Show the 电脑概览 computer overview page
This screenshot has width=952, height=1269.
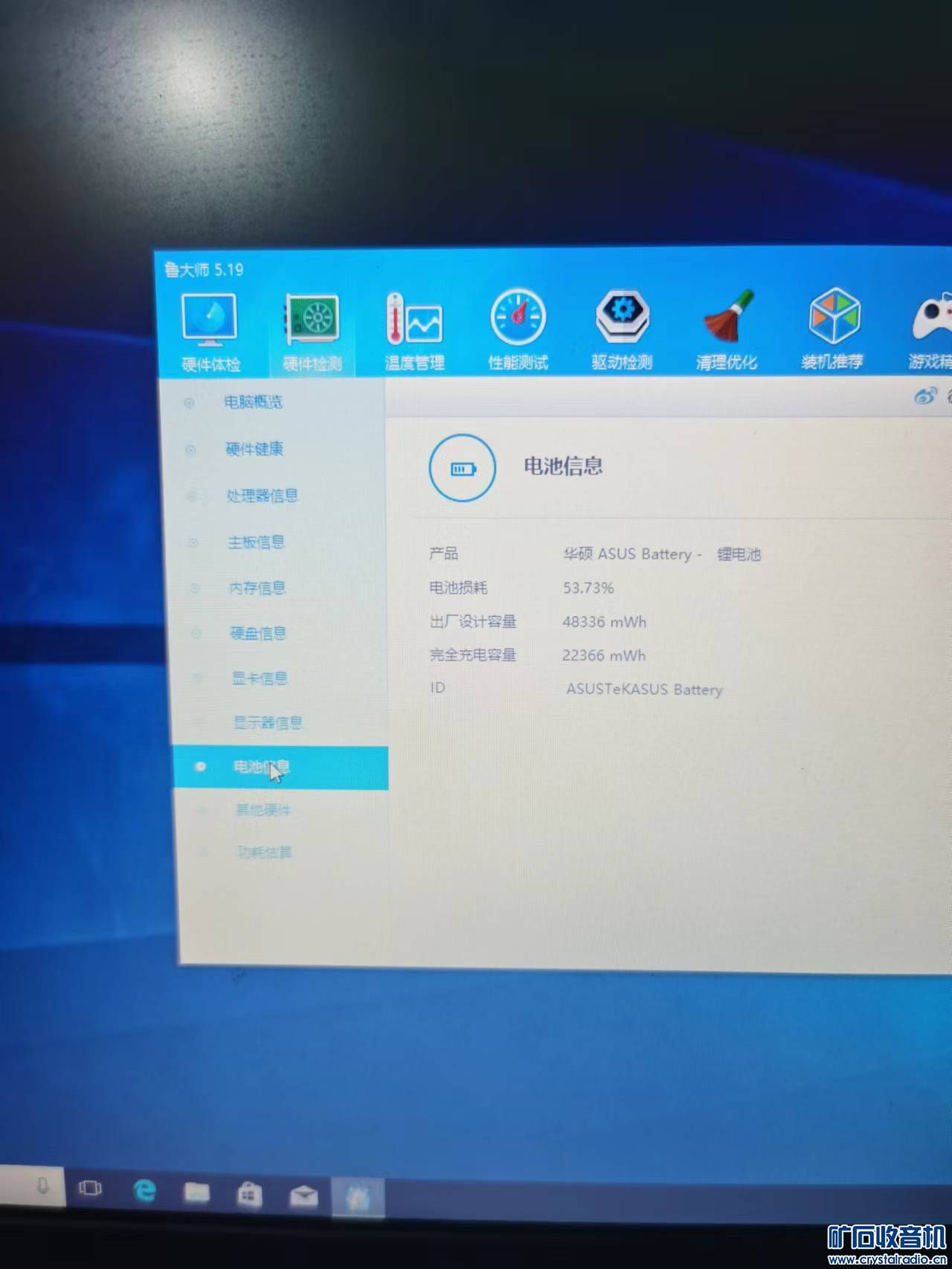pos(254,402)
